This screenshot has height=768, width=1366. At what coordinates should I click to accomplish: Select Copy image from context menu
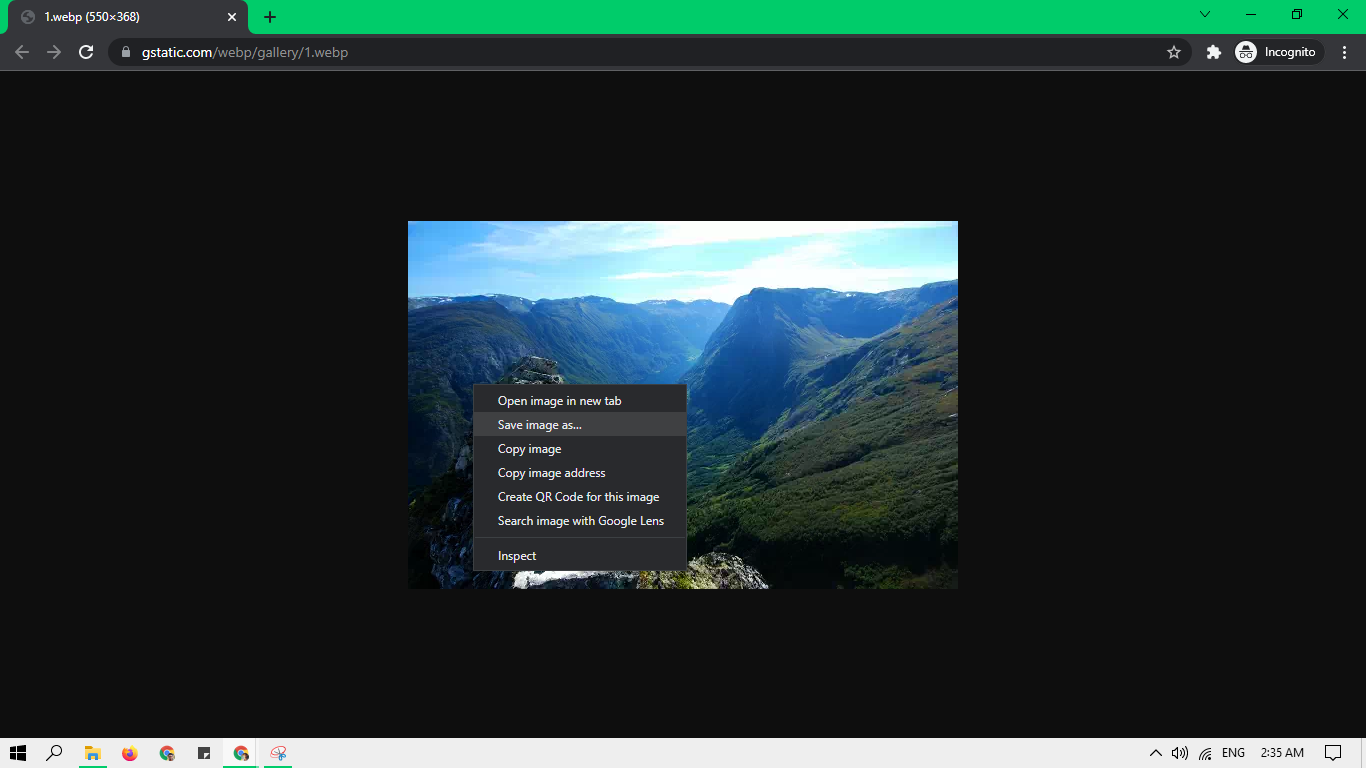[580, 449]
